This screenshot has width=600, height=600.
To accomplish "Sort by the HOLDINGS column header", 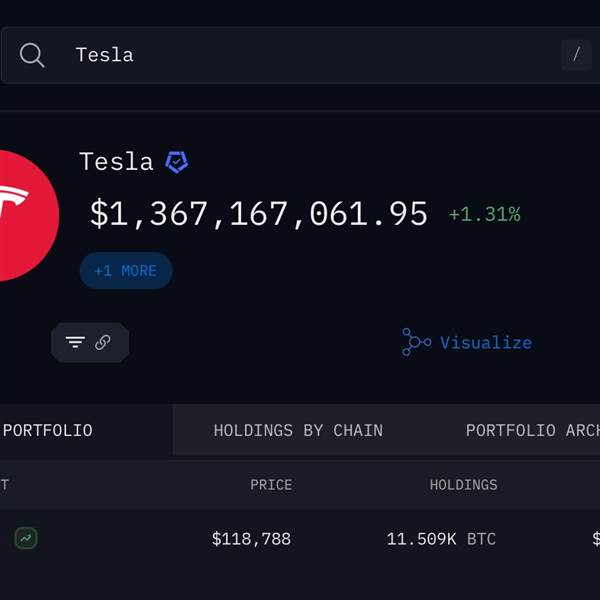I will [x=463, y=485].
